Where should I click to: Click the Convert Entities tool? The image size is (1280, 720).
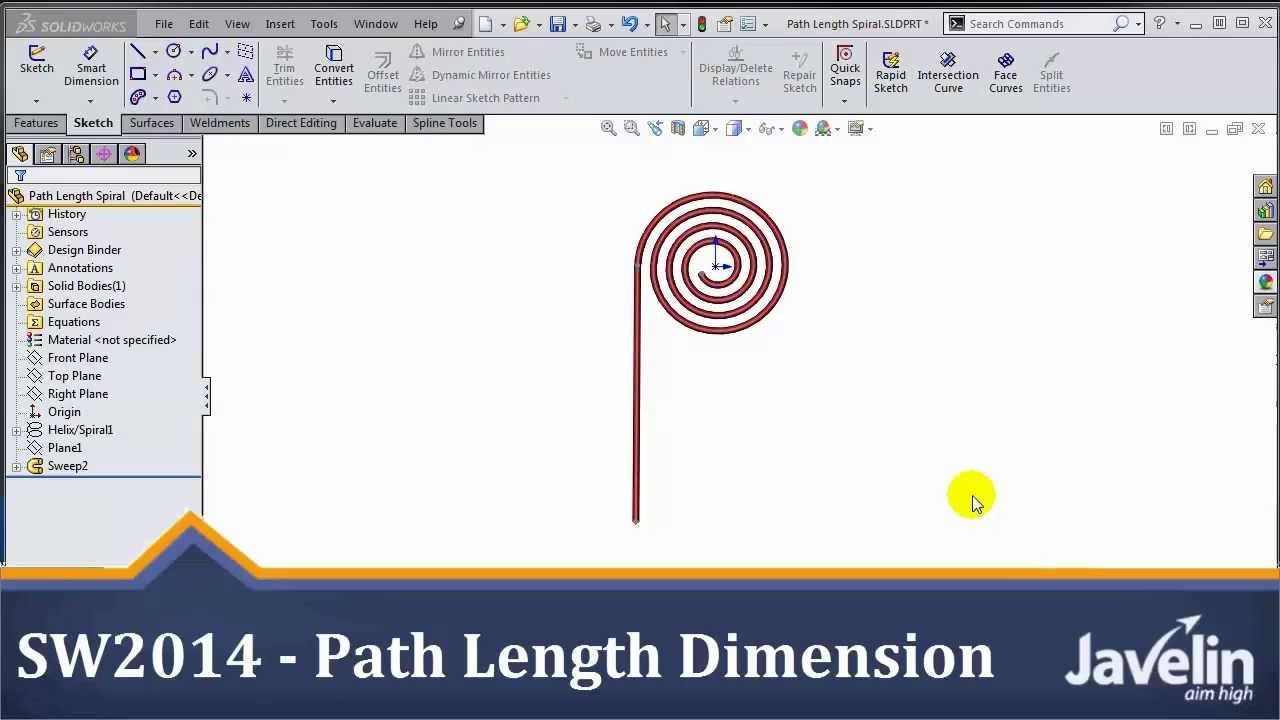[x=334, y=66]
